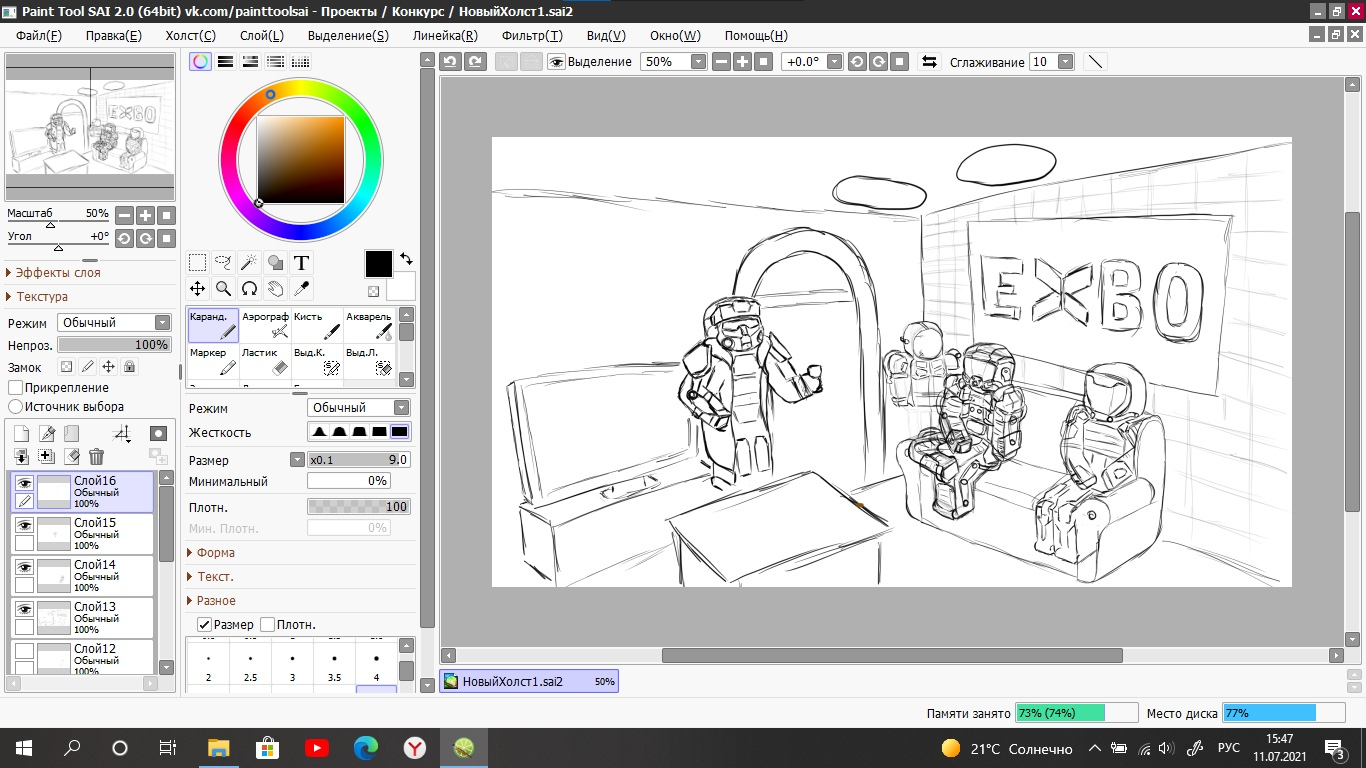
Task: Create a new layer with the blank page icon
Action: 21,433
